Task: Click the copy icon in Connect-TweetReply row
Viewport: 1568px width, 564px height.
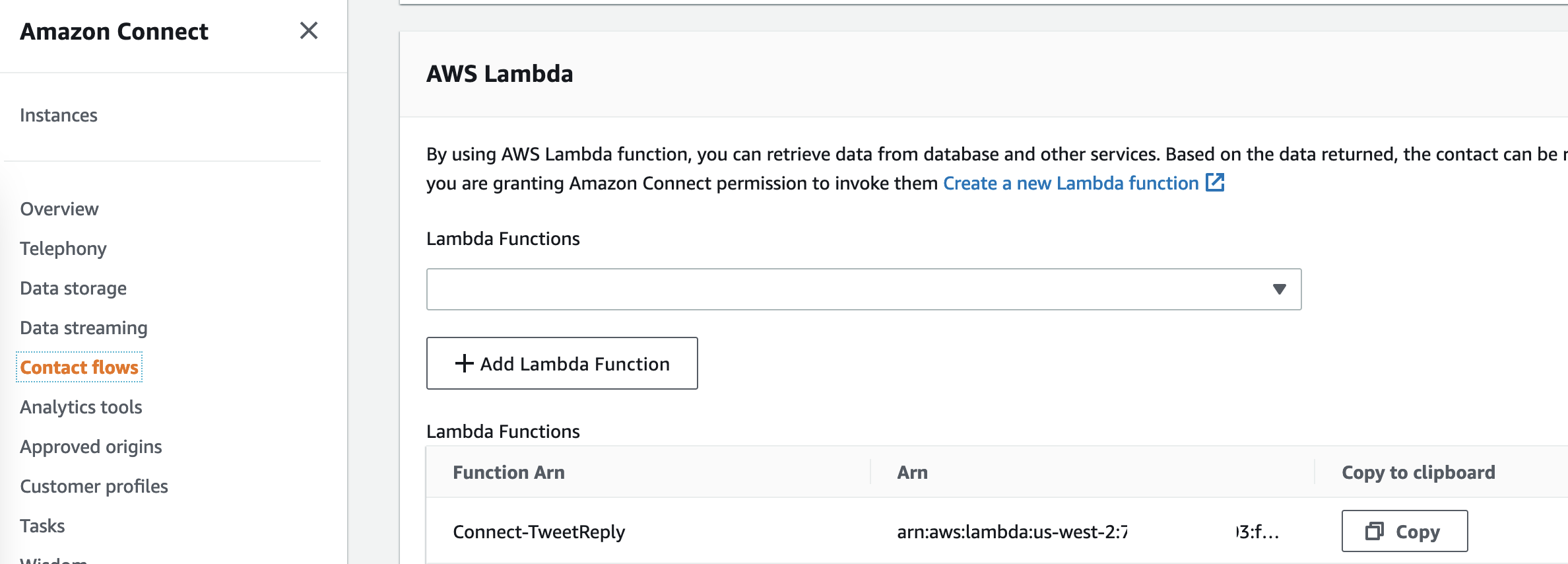Action: (1374, 531)
